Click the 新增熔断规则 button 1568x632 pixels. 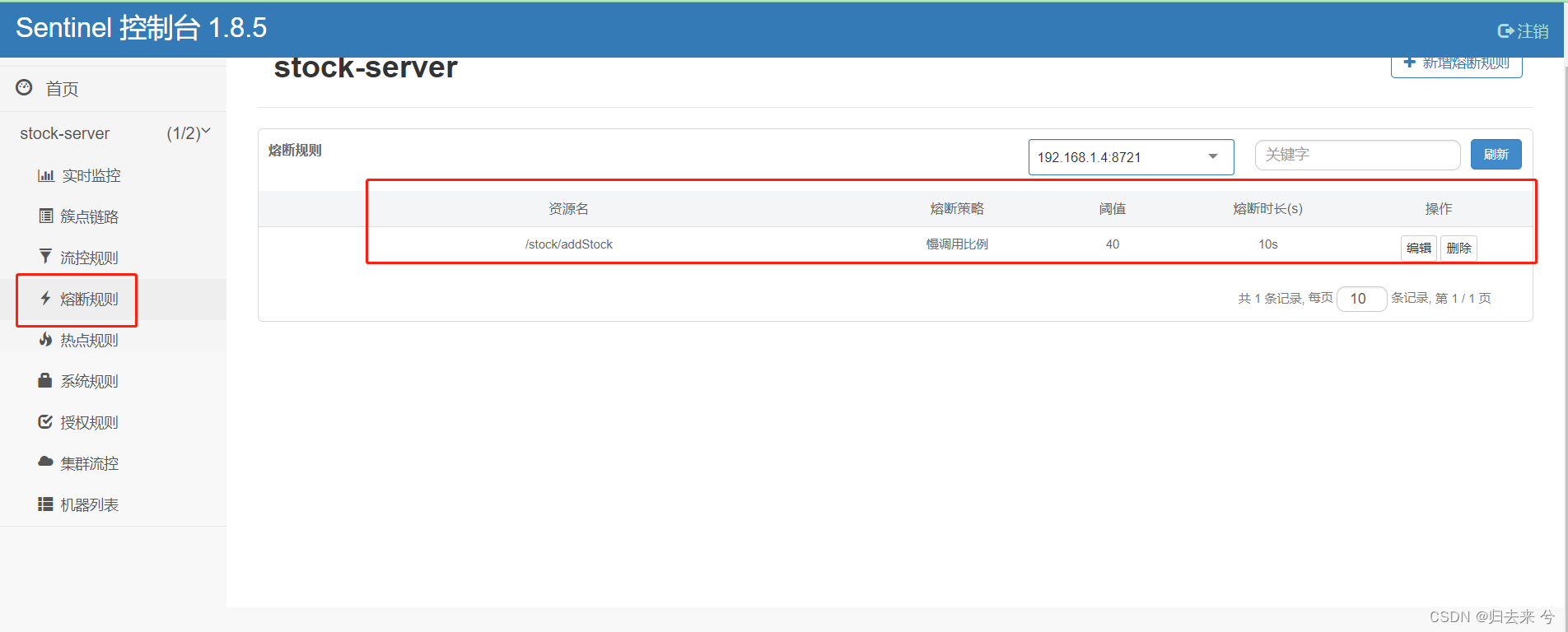click(x=1456, y=66)
